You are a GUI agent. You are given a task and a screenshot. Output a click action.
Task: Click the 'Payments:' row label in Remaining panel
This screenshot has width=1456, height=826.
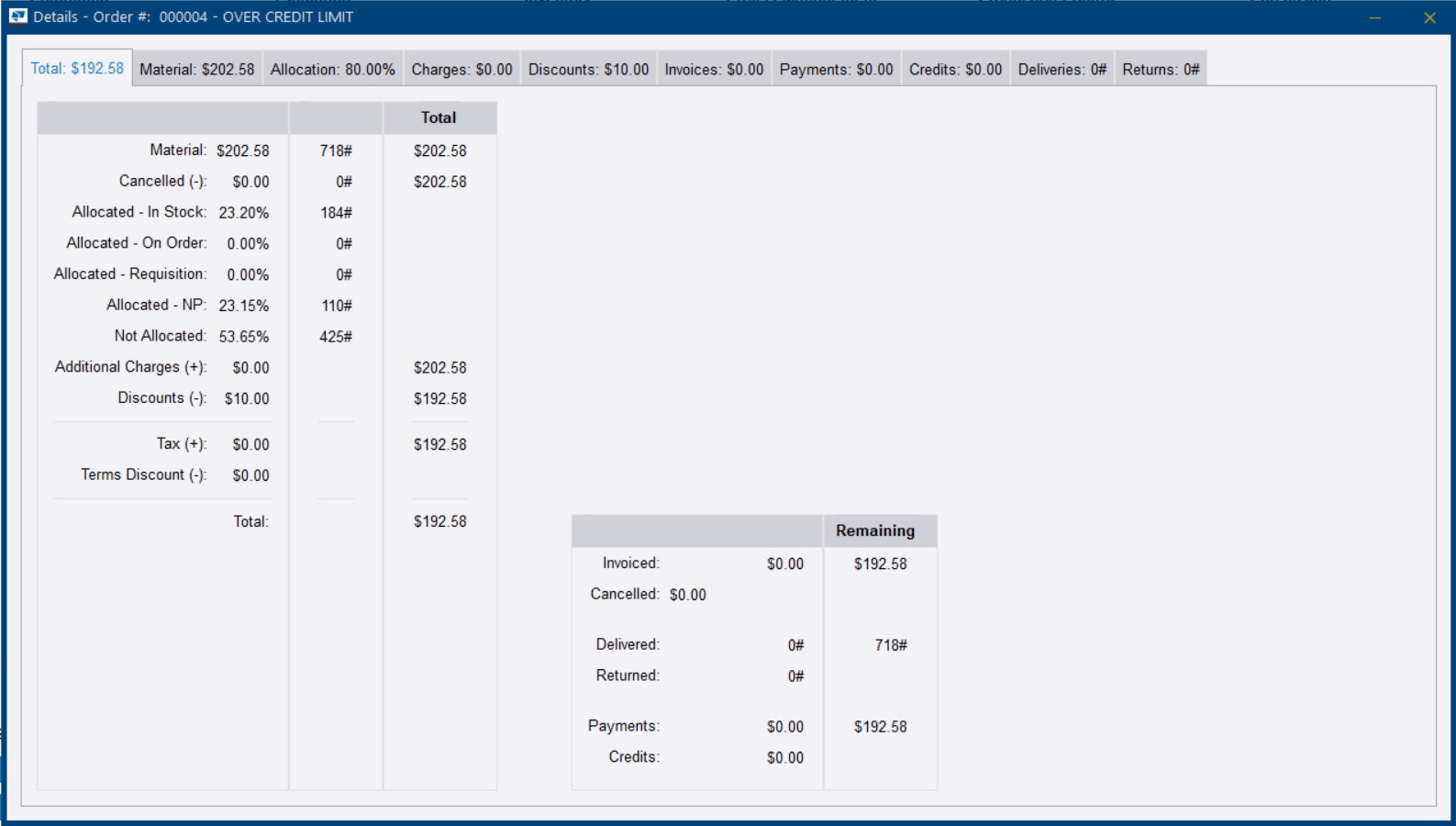(624, 726)
